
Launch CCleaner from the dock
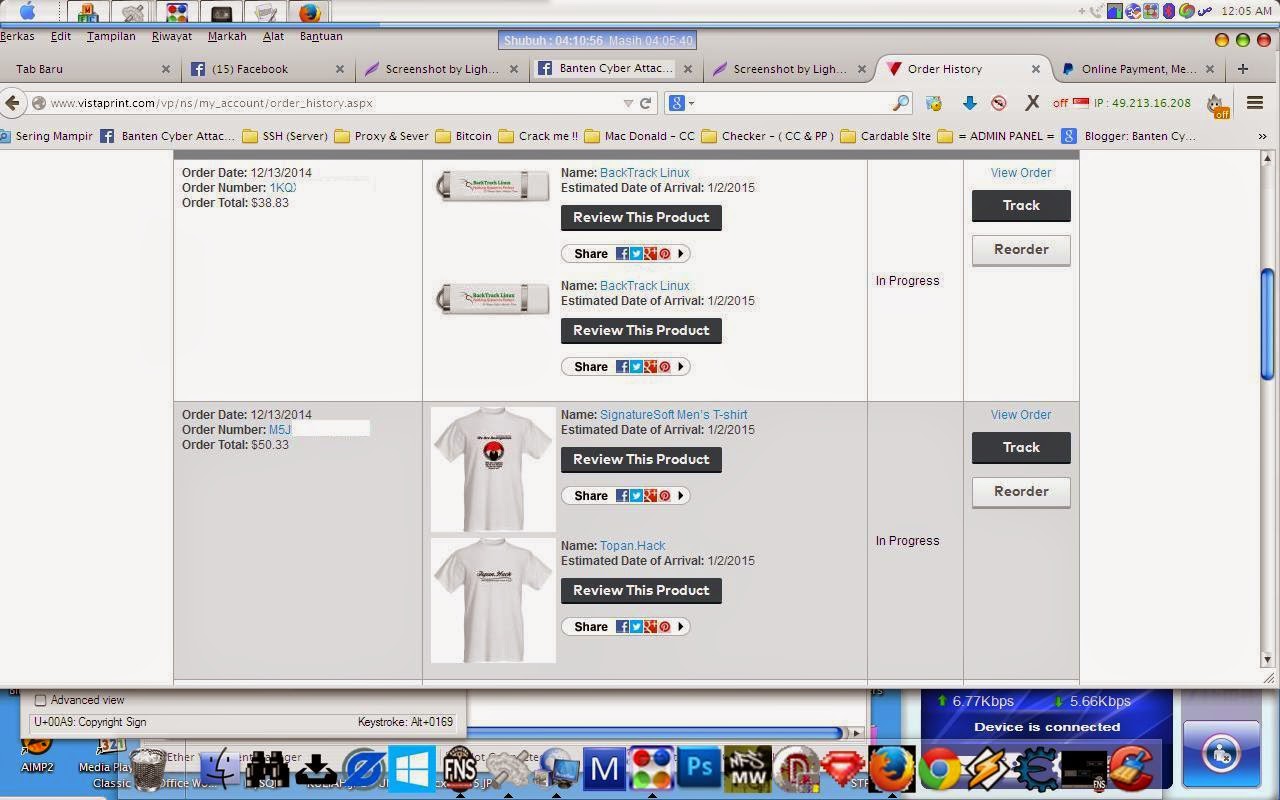1132,769
